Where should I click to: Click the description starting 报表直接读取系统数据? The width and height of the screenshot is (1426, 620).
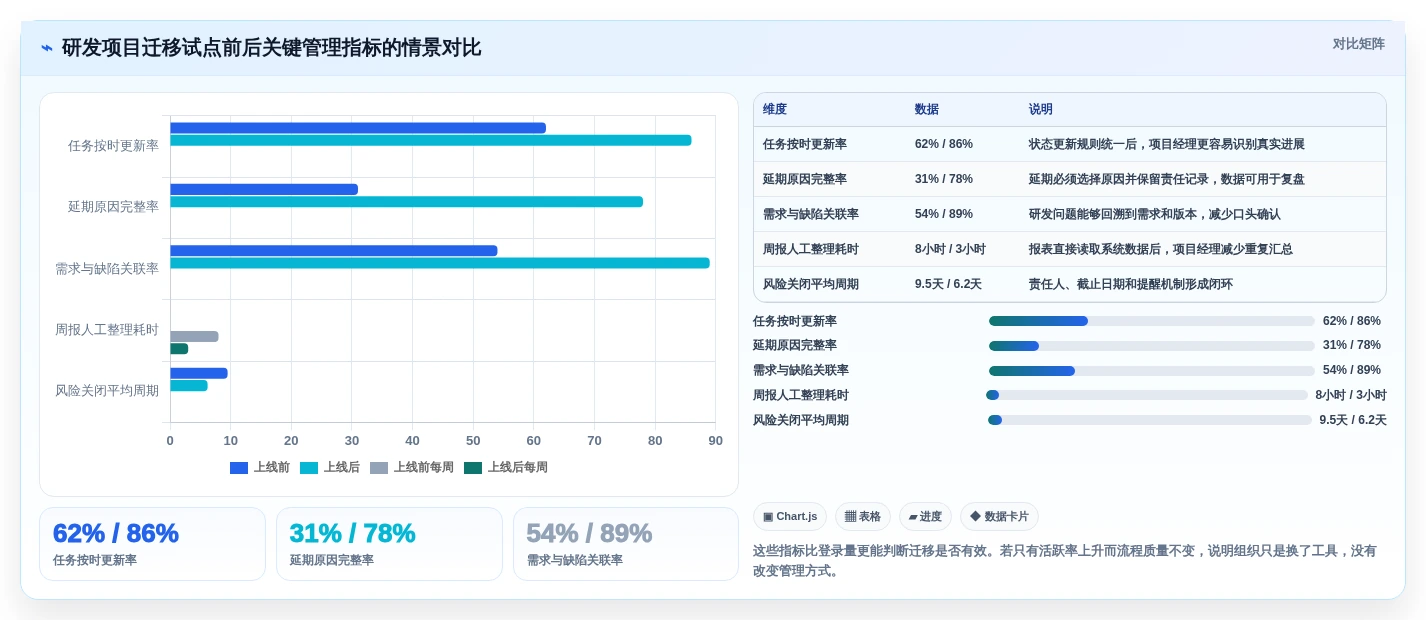(1161, 249)
